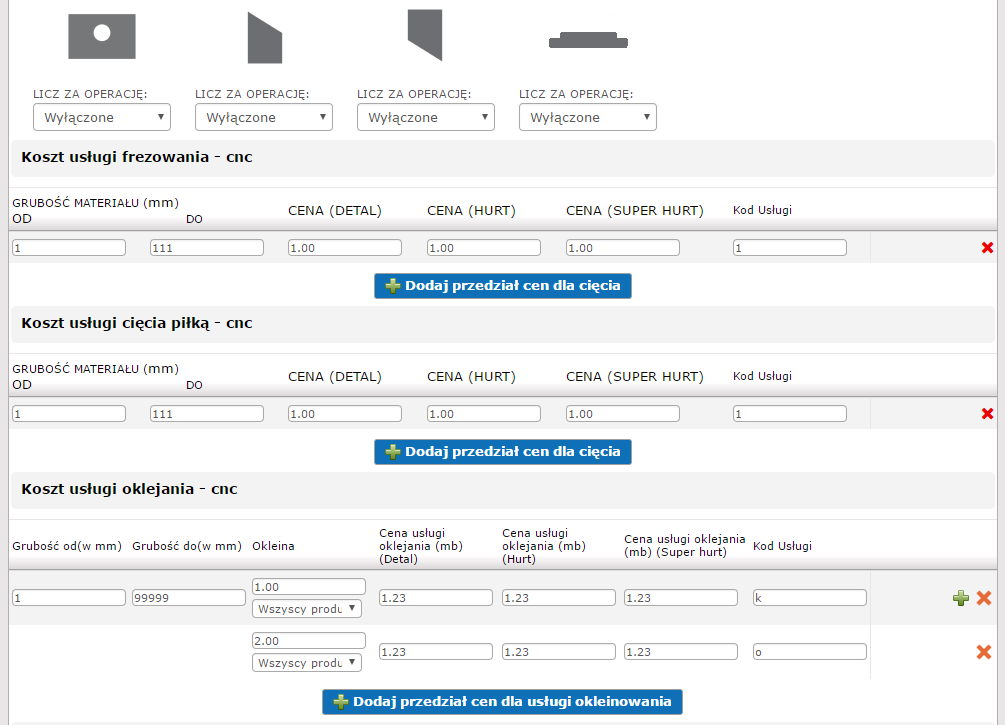1005x725 pixels.
Task: Remove first oklejania row with orange X
Action: point(984,598)
